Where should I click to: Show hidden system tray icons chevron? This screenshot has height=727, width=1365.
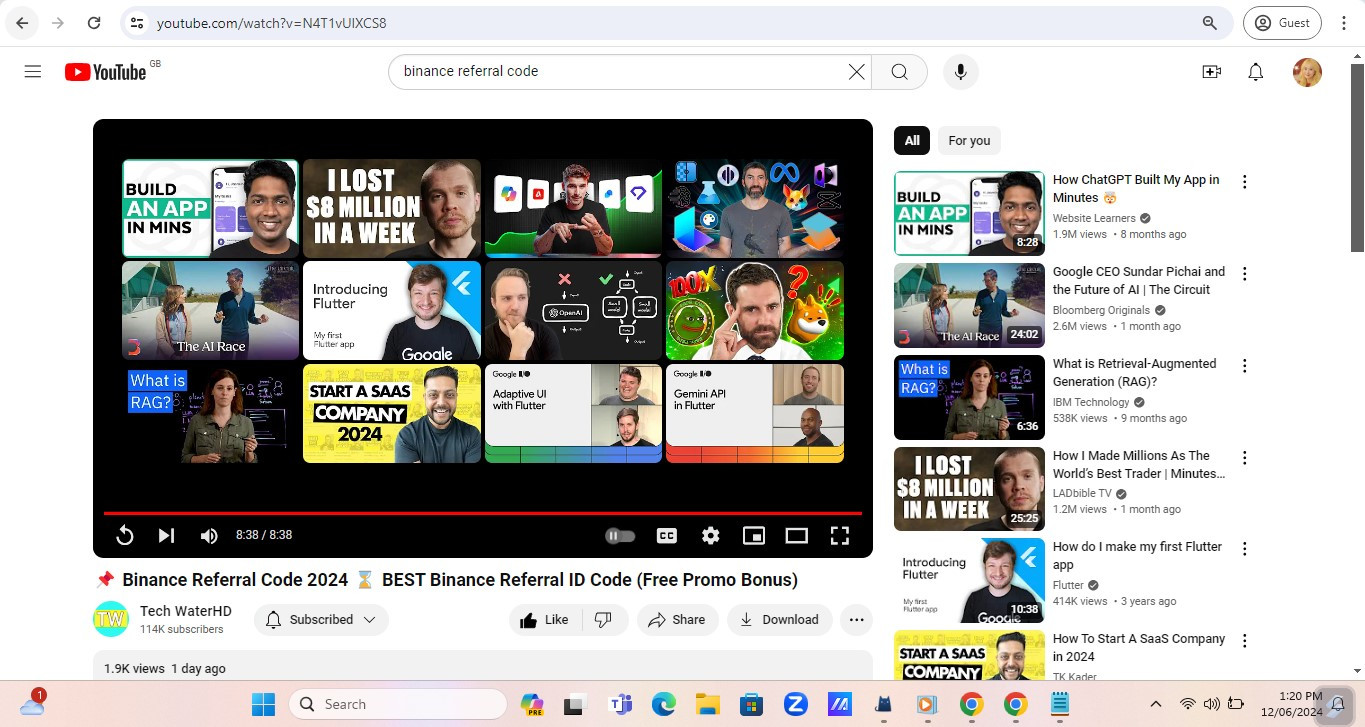point(1156,704)
